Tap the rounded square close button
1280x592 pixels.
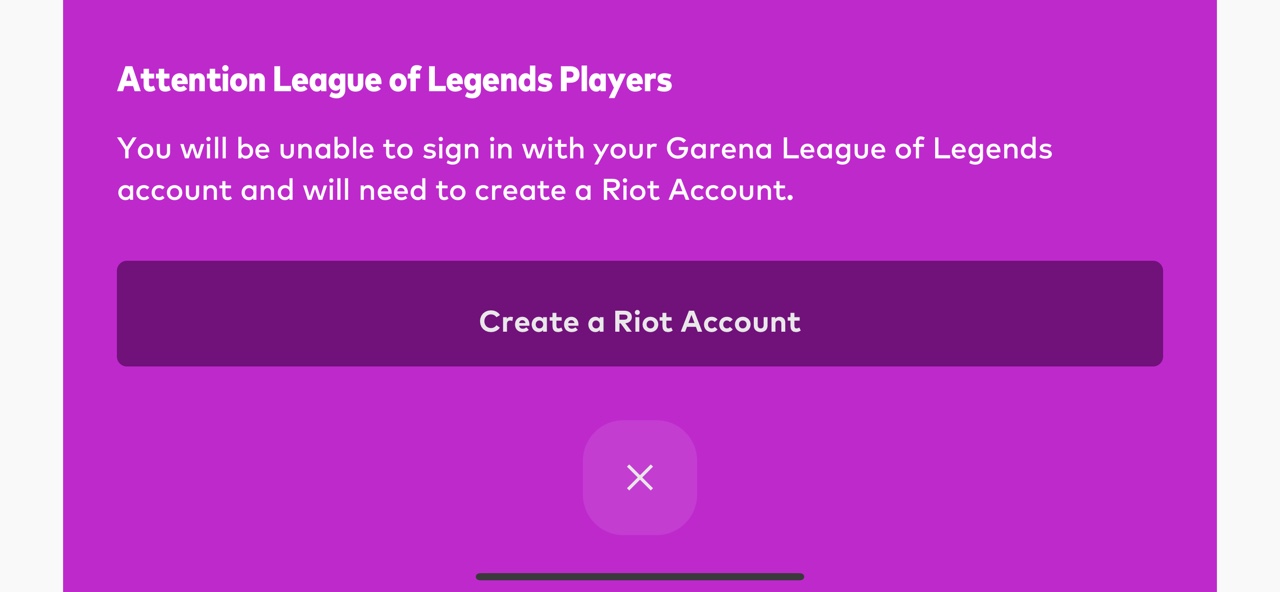coord(640,477)
